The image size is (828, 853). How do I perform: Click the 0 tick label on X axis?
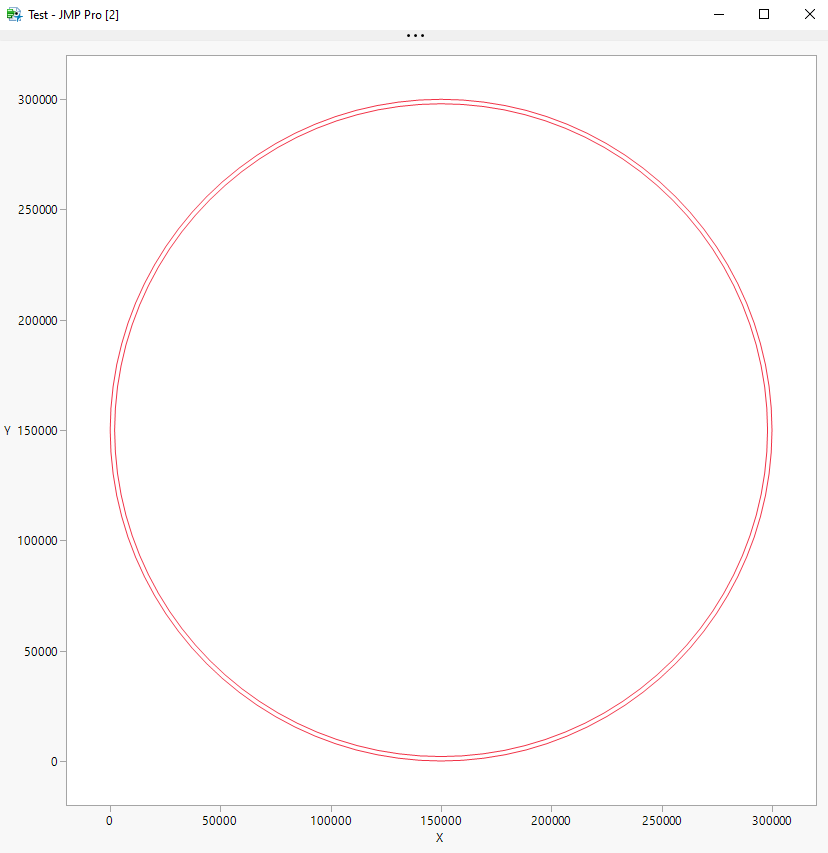[108, 819]
